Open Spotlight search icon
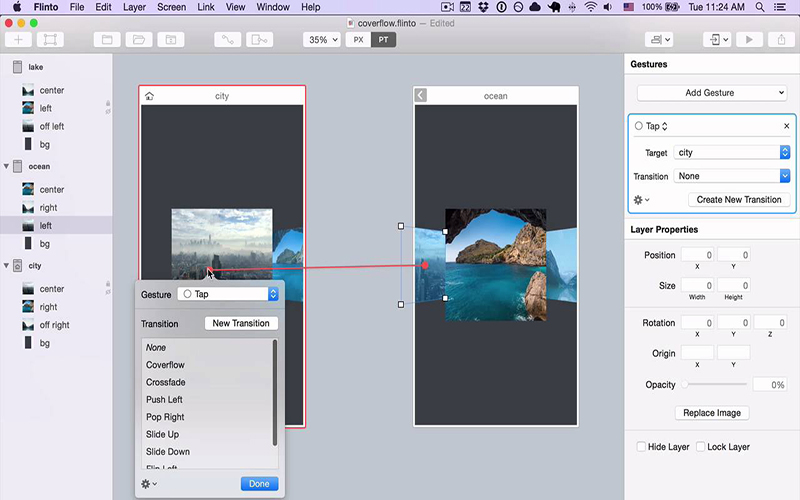The width and height of the screenshot is (800, 500). click(760, 7)
